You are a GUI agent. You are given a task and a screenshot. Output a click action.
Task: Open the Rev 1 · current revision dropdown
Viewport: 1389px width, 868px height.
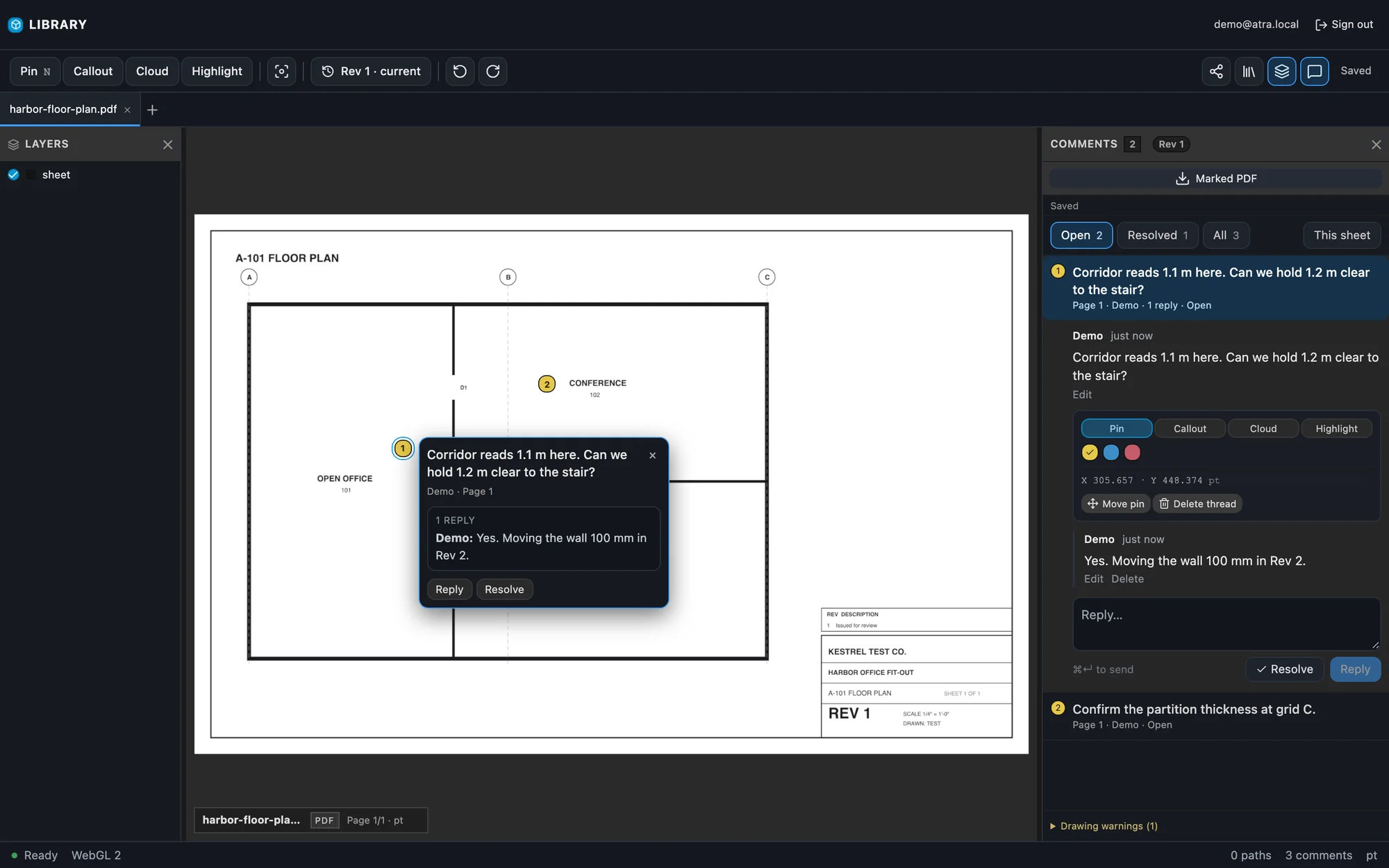[371, 72]
